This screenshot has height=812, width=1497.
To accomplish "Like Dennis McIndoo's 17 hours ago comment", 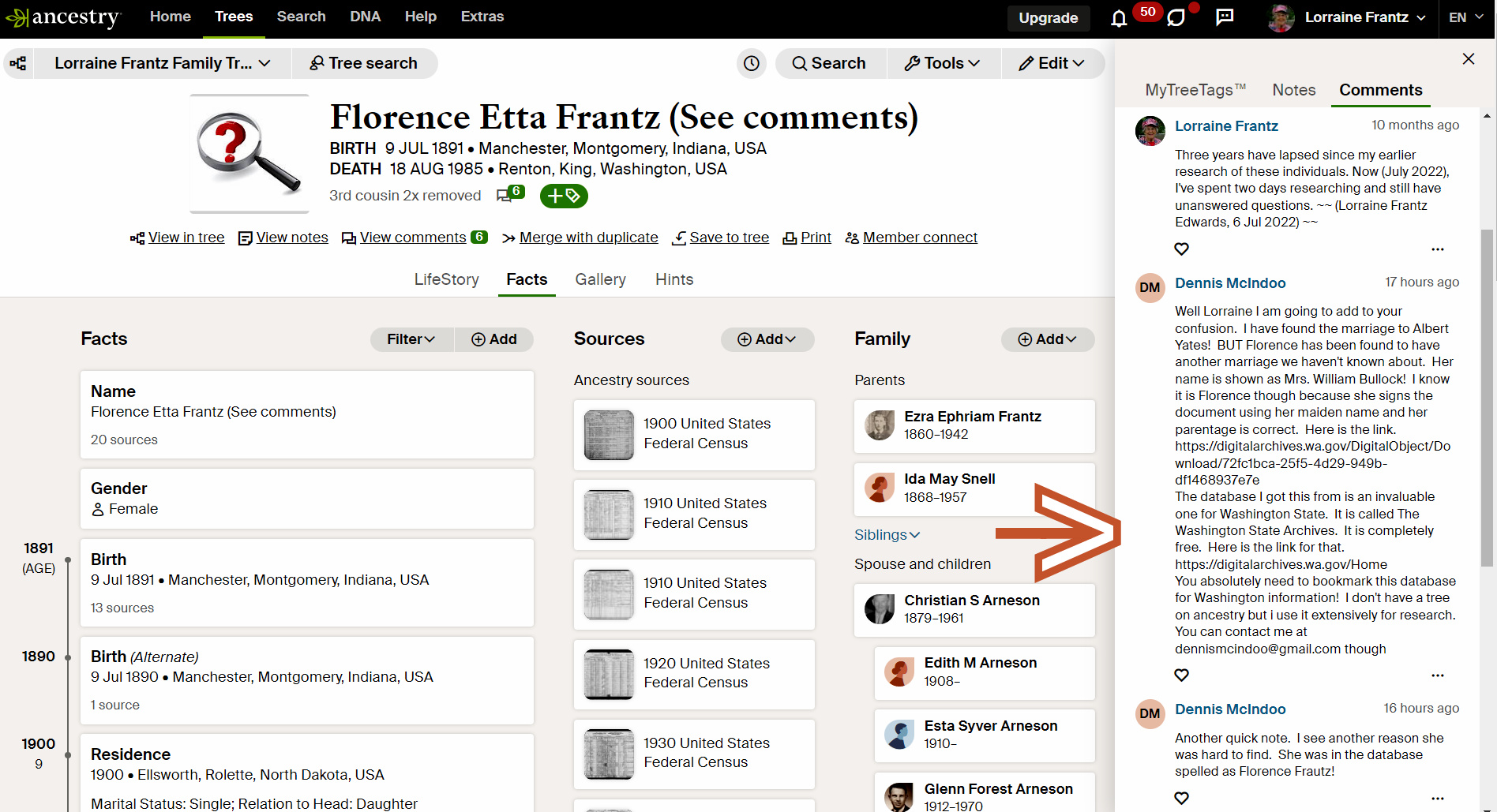I will [1181, 675].
